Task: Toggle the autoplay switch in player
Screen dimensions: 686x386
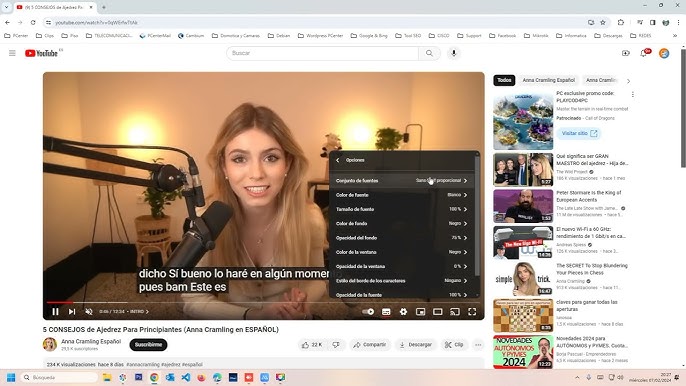Action: point(368,312)
